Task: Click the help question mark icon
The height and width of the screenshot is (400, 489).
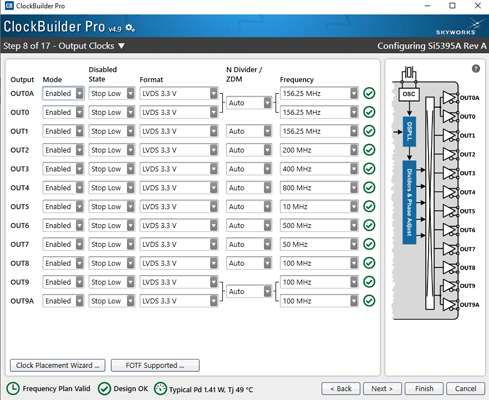Action: pos(476,69)
